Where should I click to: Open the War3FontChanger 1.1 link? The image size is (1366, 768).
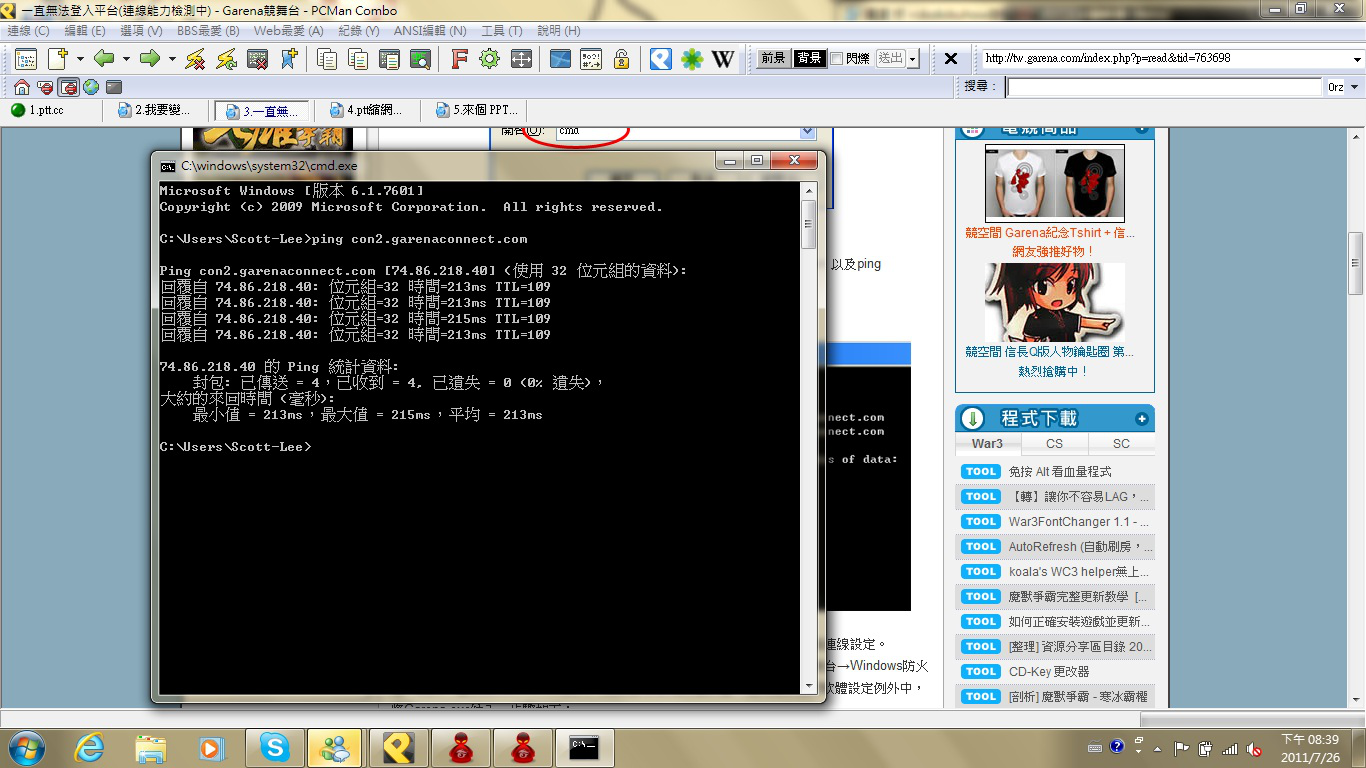click(x=1079, y=522)
